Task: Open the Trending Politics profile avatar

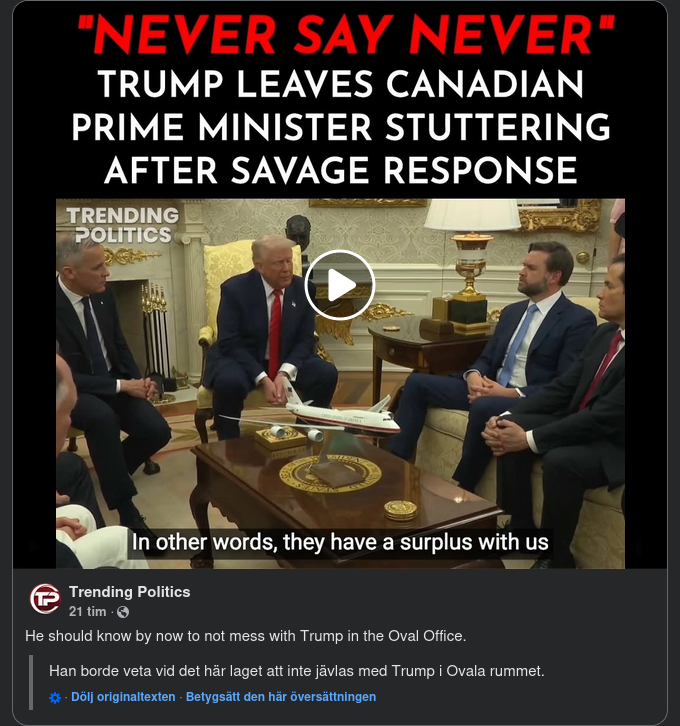Action: coord(45,599)
